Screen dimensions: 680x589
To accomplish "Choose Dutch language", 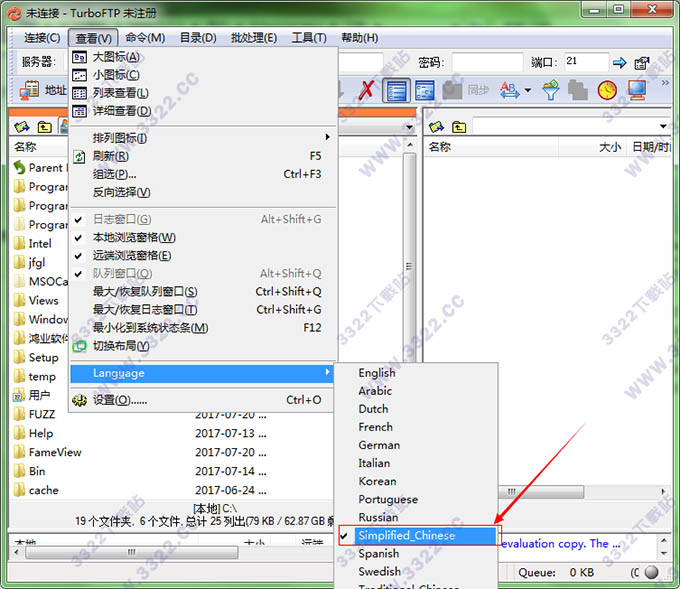I will coord(417,409).
